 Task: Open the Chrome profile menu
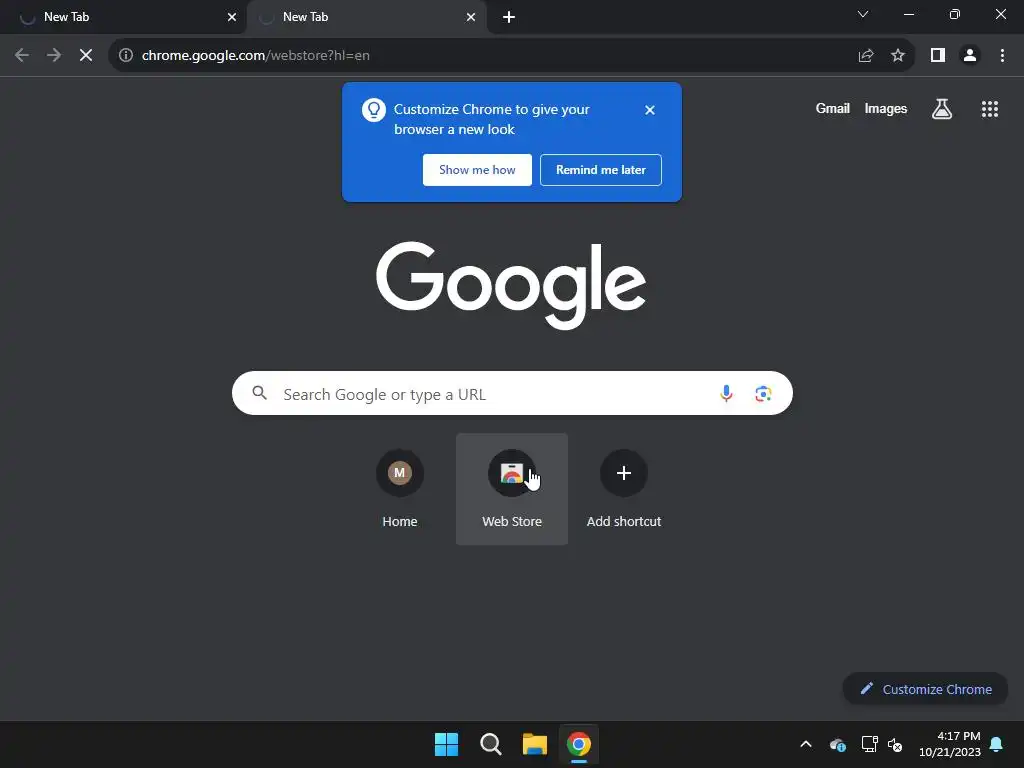pos(970,56)
